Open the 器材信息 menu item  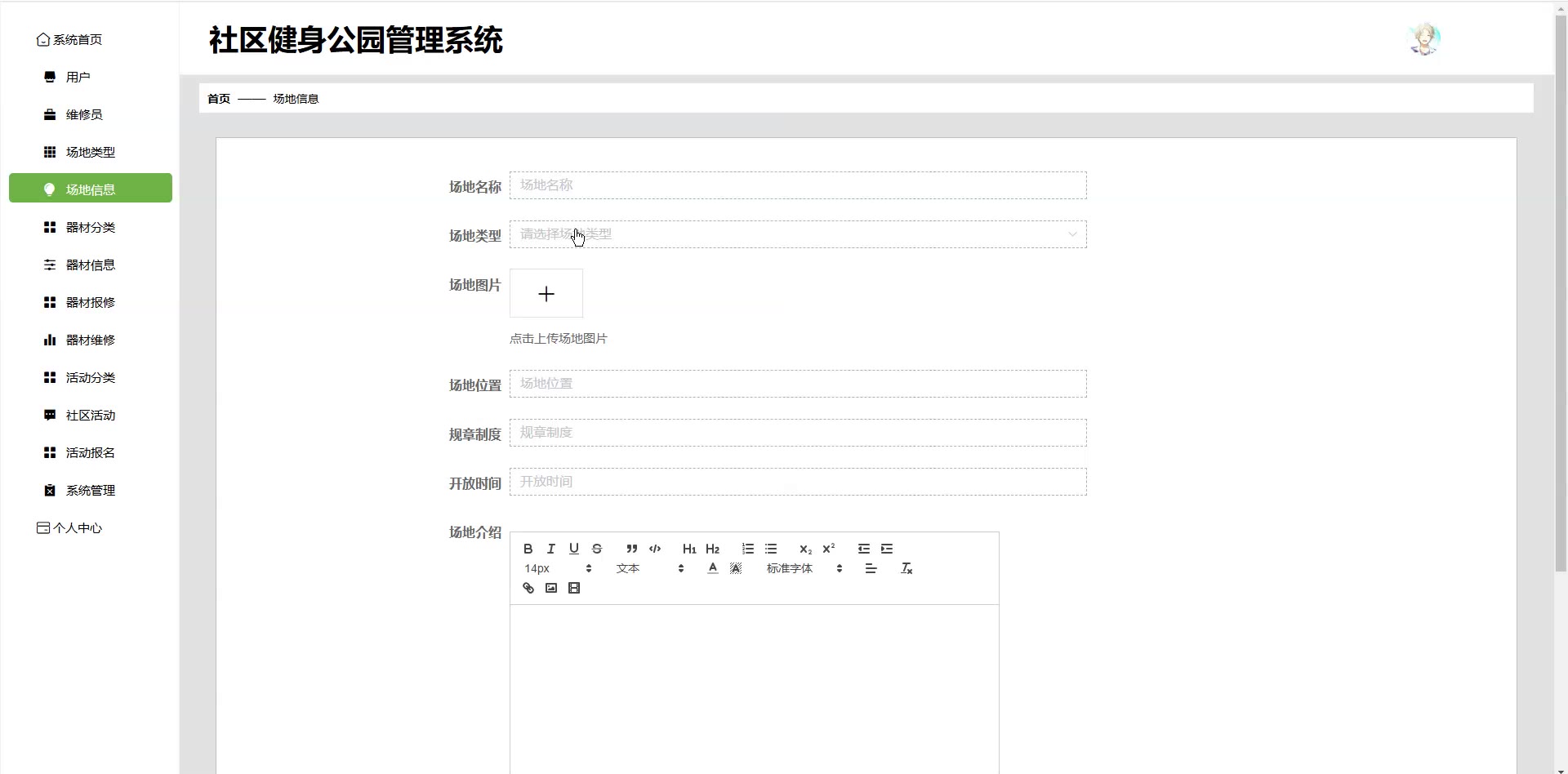point(91,265)
